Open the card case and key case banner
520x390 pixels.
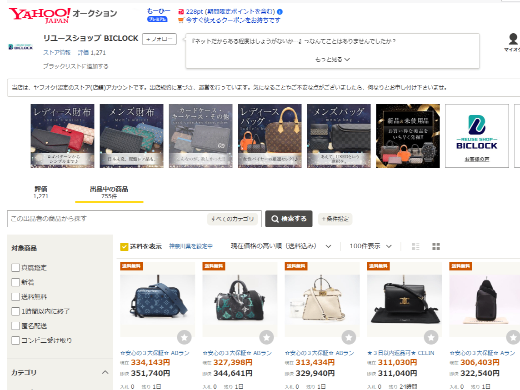[x=201, y=136]
